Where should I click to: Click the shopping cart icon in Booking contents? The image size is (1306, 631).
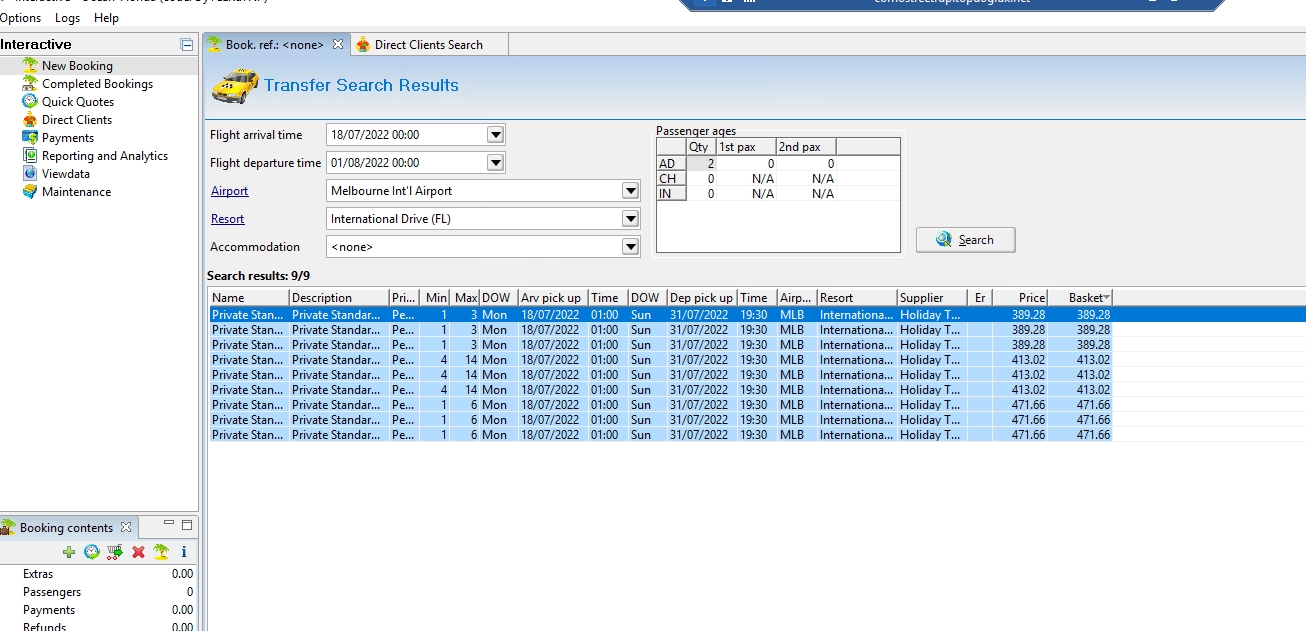point(115,552)
